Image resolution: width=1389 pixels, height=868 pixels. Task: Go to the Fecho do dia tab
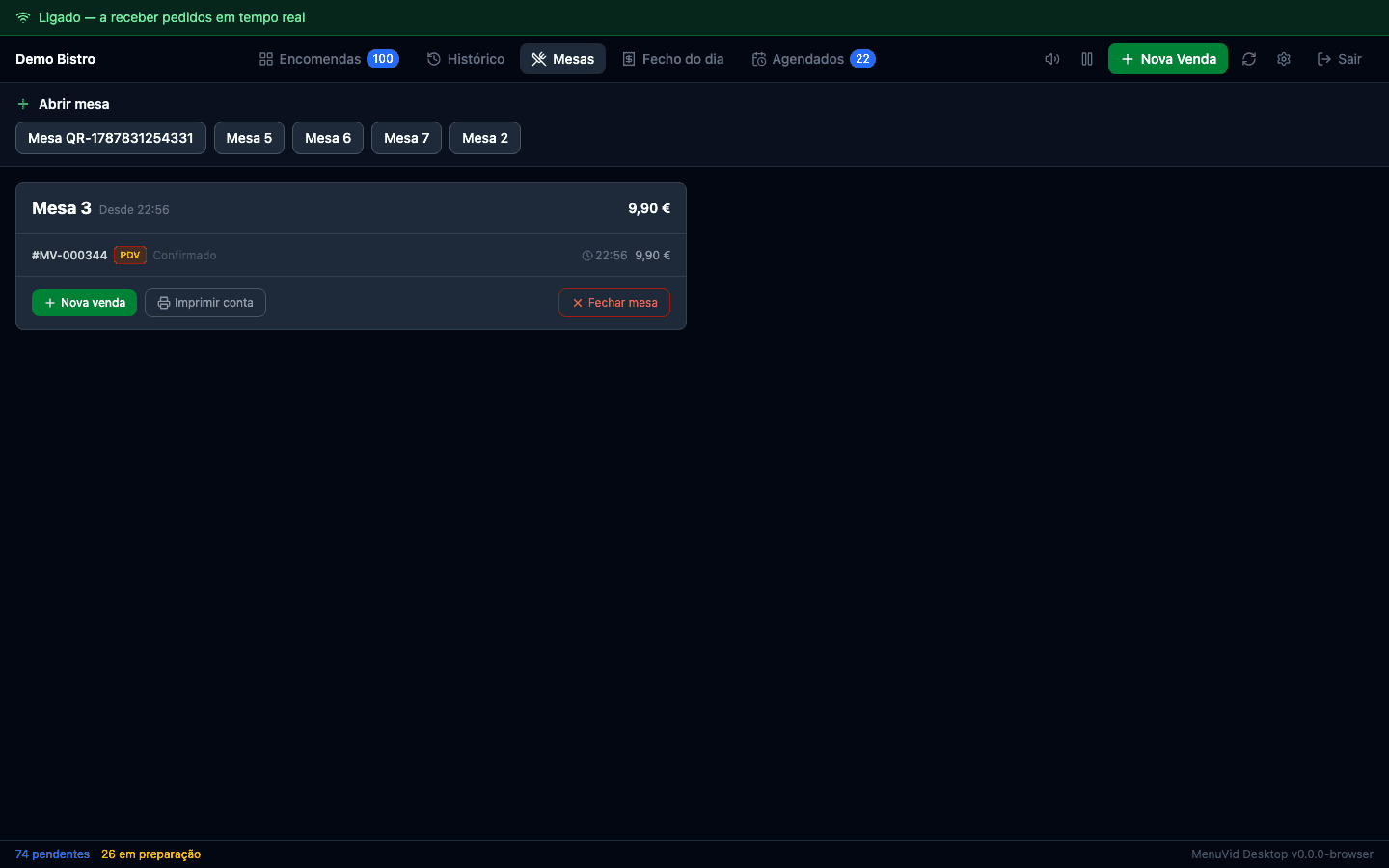[673, 59]
